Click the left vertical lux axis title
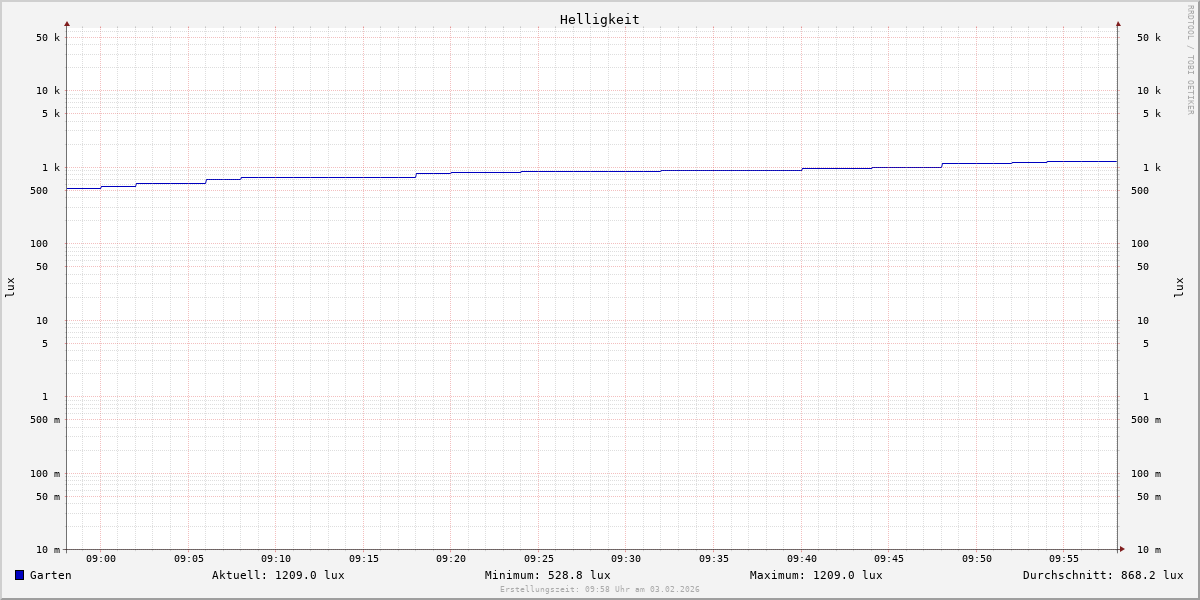This screenshot has width=1200, height=600. (10, 287)
